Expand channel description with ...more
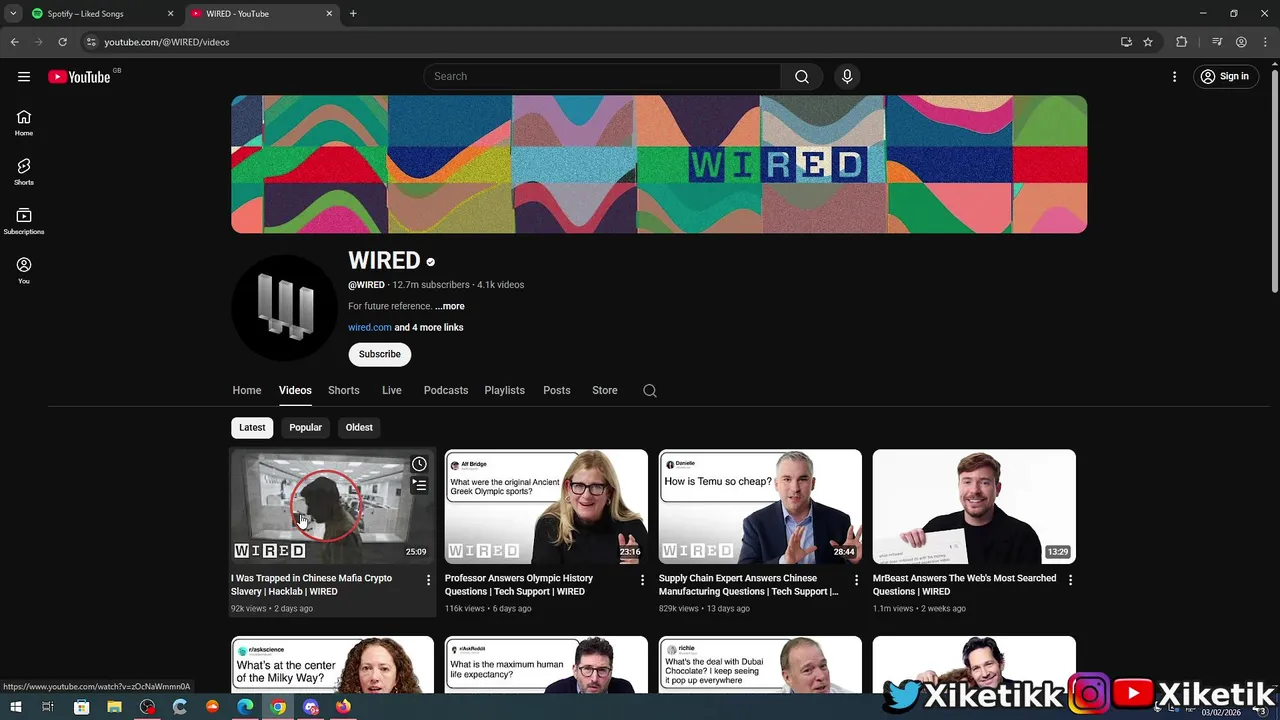This screenshot has height=720, width=1280. click(x=450, y=306)
